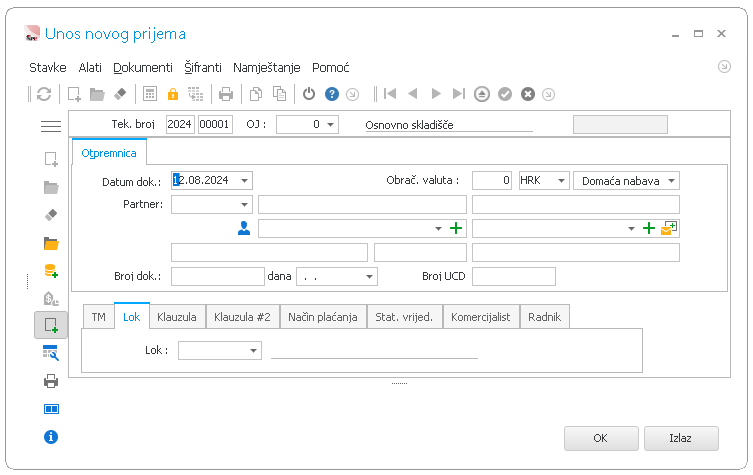Viewport: 753px width, 475px height.
Task: Expand the Lok dropdown
Action: tap(254, 351)
